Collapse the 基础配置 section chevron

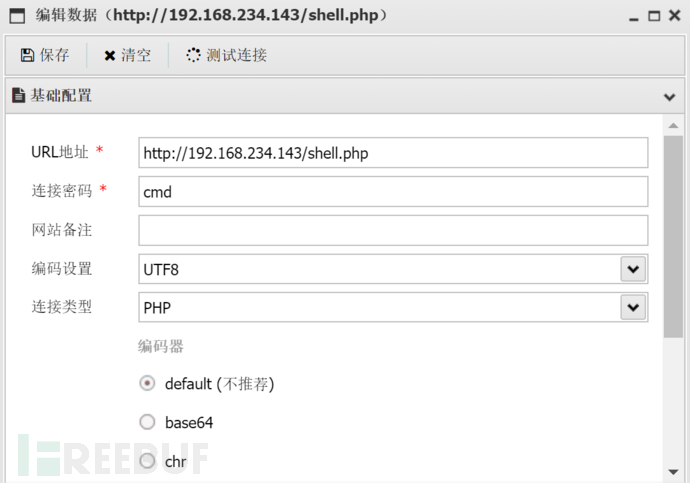click(669, 97)
